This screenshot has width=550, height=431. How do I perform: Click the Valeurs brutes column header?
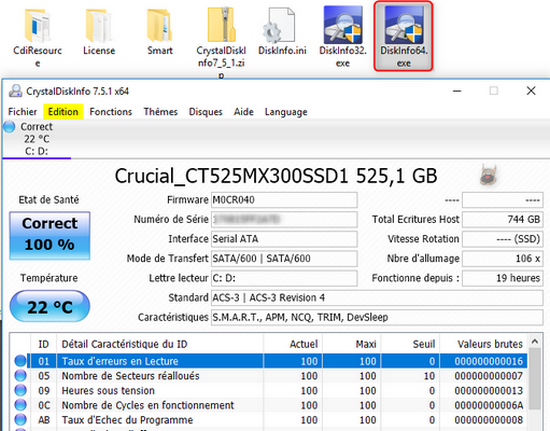(483, 344)
